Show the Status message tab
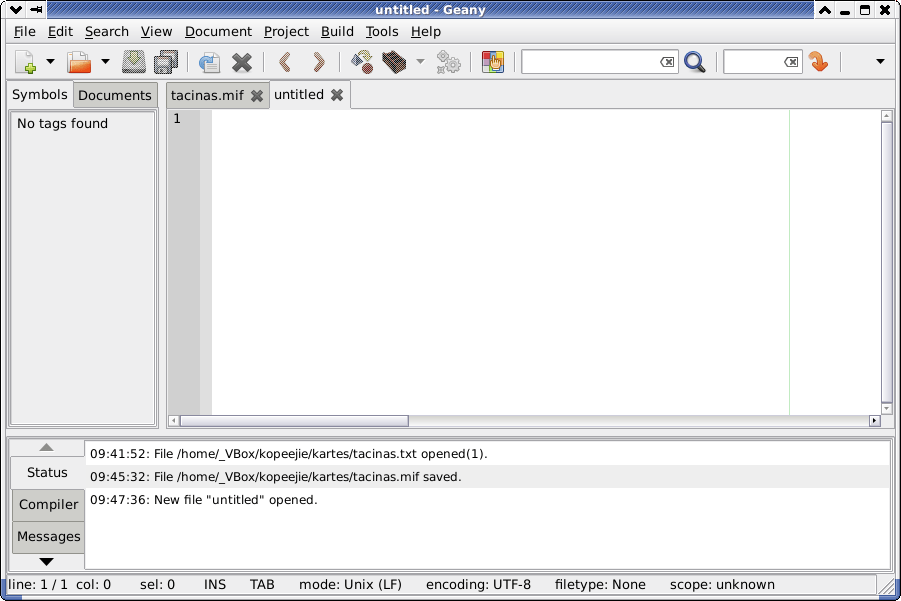901x601 pixels. 47,472
